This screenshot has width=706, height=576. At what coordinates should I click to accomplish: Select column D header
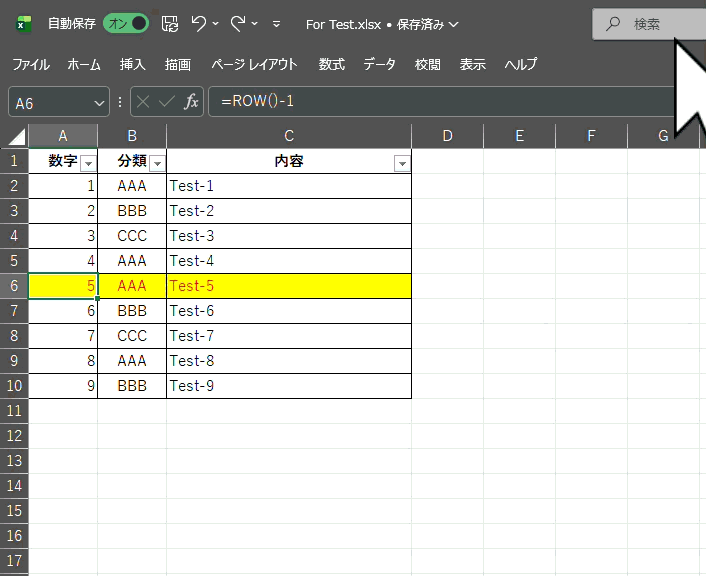[447, 136]
